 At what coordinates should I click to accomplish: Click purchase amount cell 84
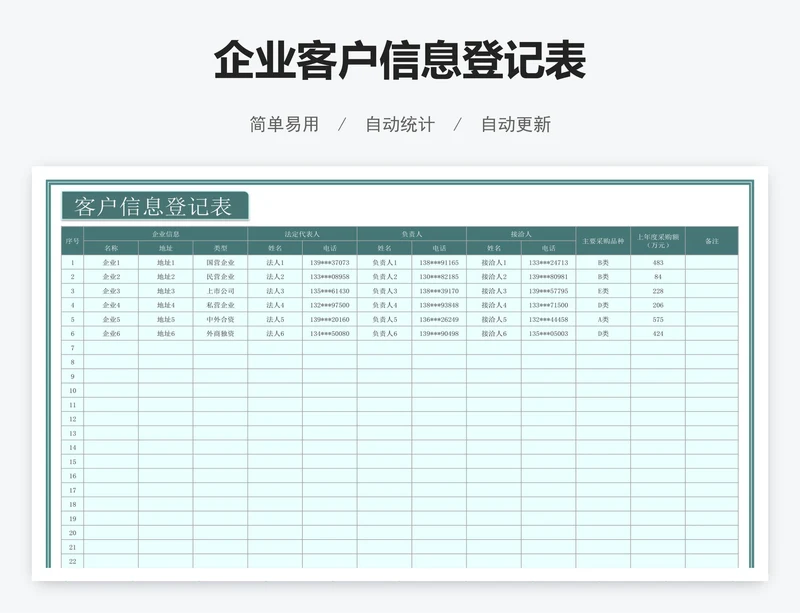[x=658, y=277]
